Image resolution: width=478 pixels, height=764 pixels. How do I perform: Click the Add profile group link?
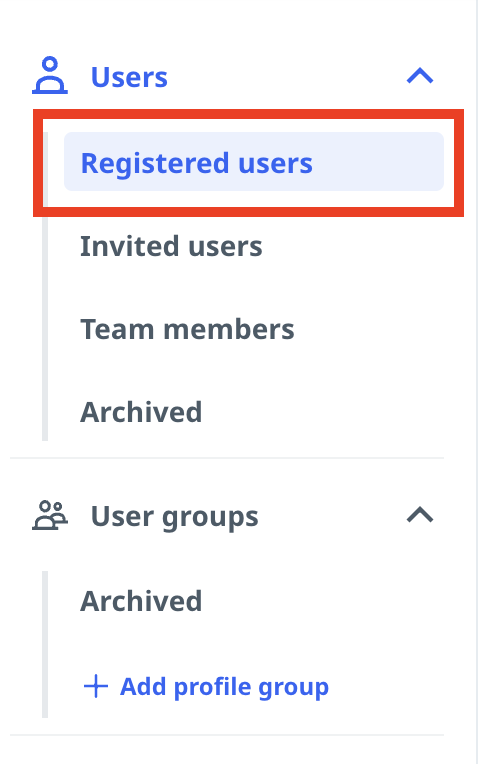pos(224,687)
